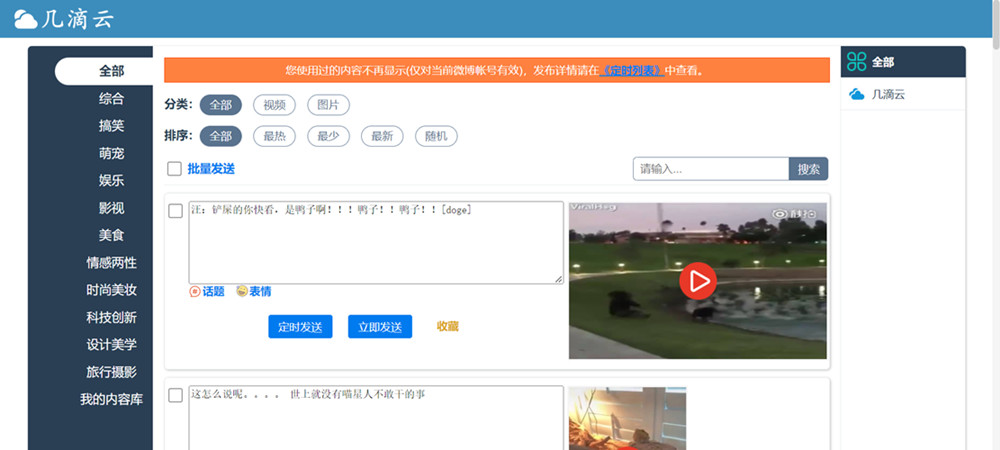The image size is (1000, 450).
Task: Click the search input field
Action: 711,169
